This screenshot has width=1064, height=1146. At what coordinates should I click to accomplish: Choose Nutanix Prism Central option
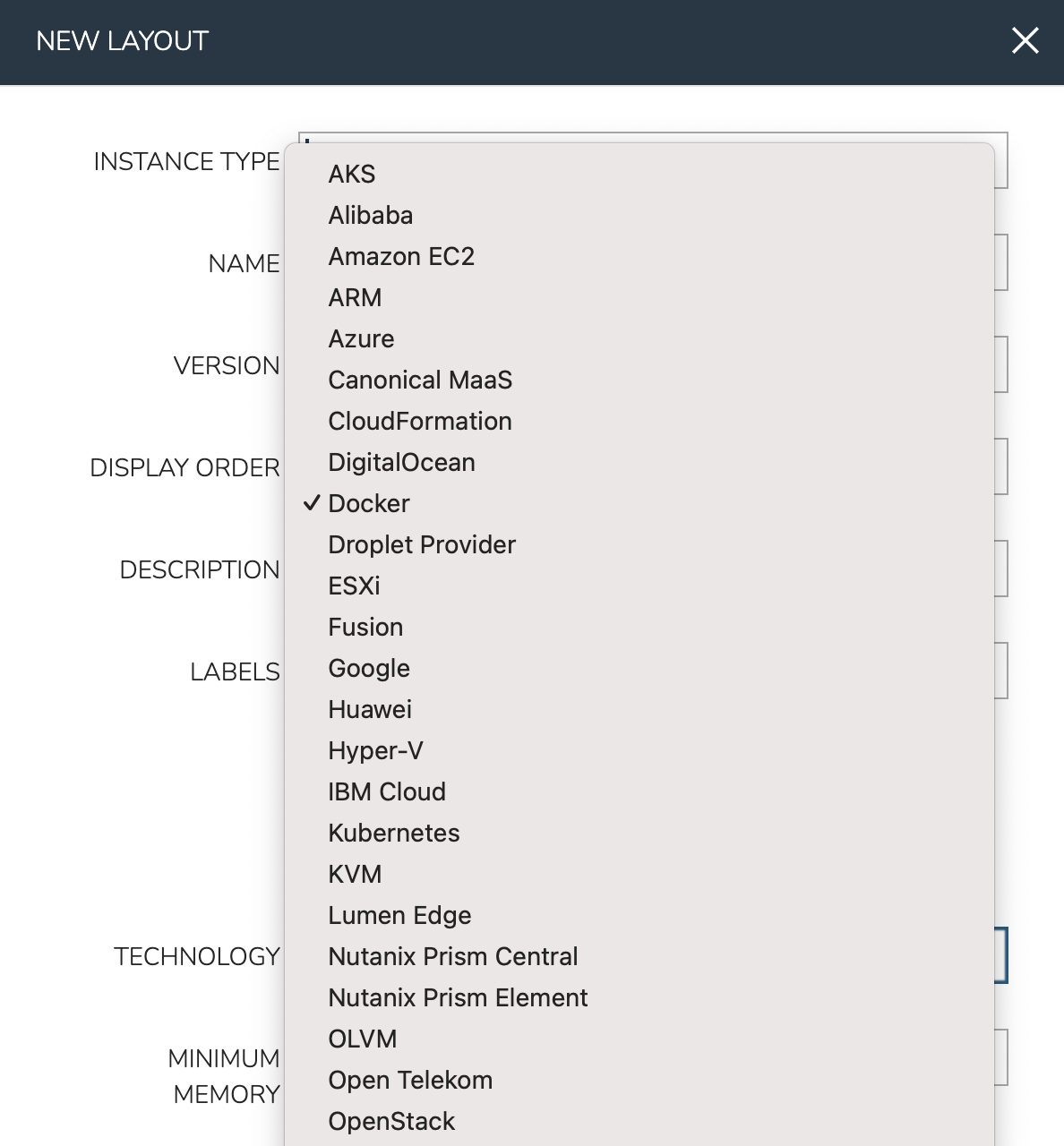coord(453,956)
